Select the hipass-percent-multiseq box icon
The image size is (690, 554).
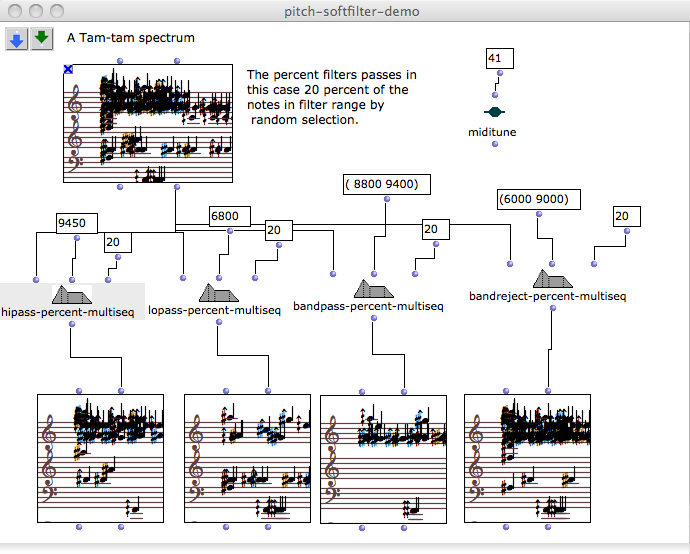tap(71, 295)
